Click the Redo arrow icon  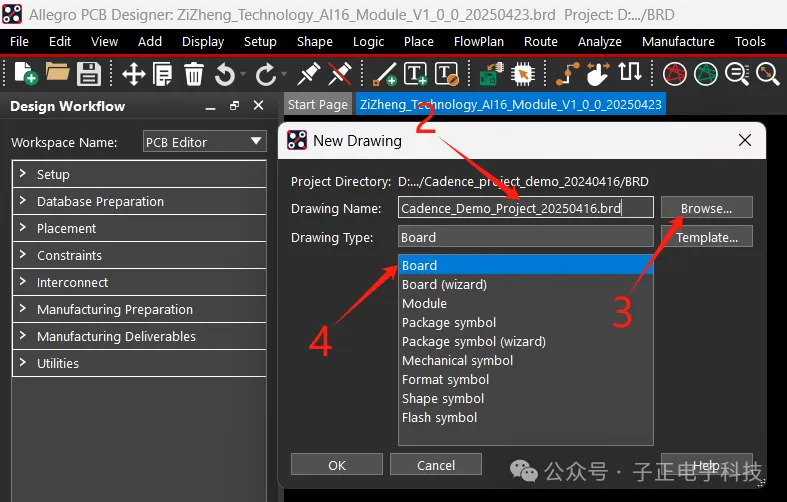point(266,75)
